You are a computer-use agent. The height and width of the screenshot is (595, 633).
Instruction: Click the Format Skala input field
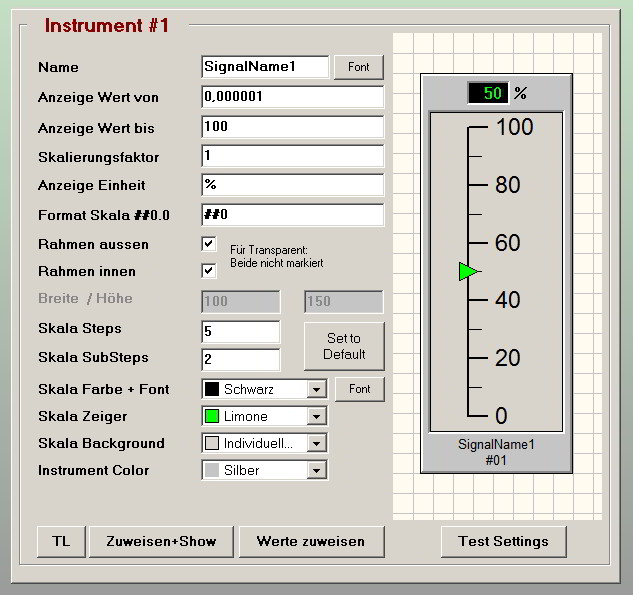point(292,214)
